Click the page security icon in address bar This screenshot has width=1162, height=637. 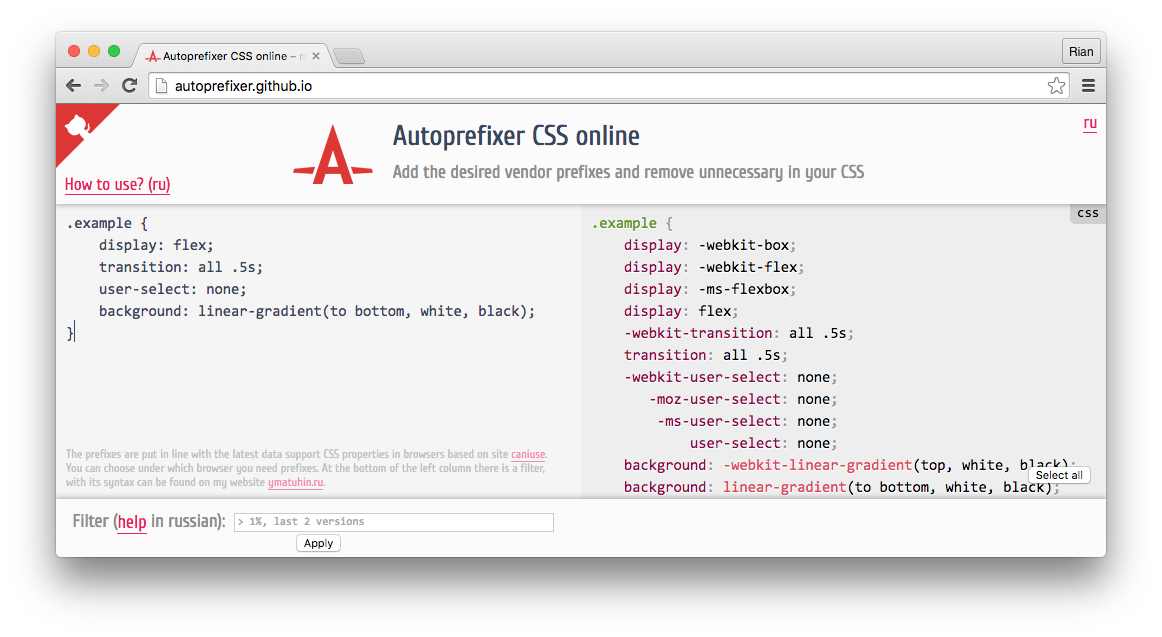pos(161,86)
